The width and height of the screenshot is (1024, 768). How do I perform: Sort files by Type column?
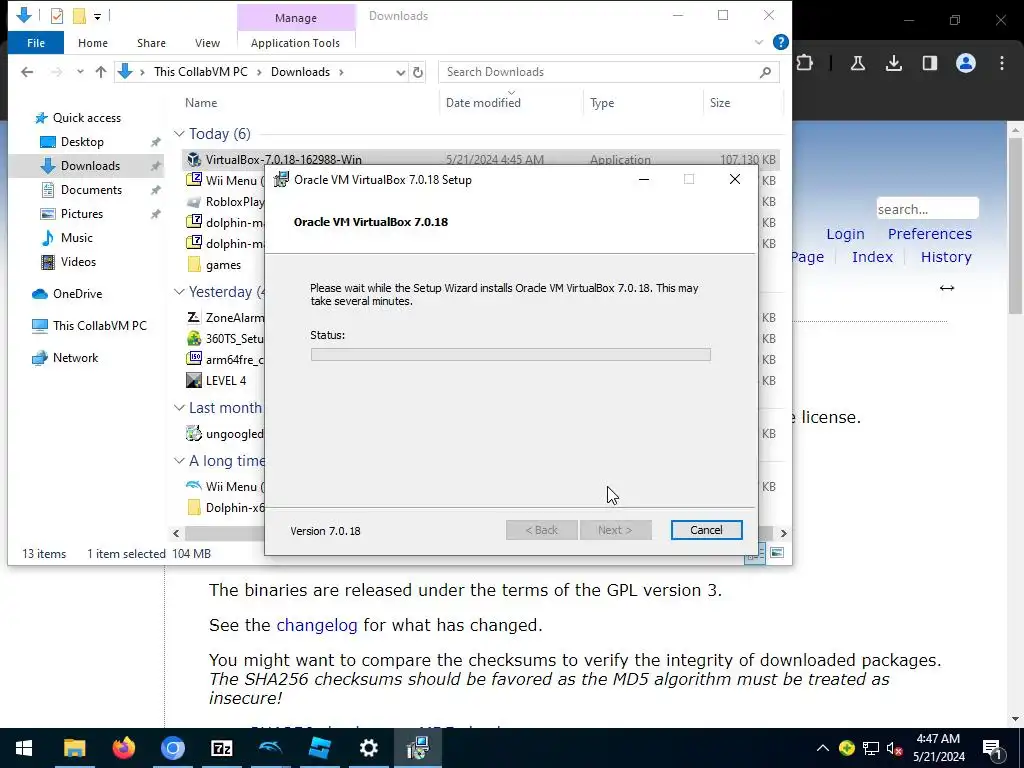click(601, 103)
